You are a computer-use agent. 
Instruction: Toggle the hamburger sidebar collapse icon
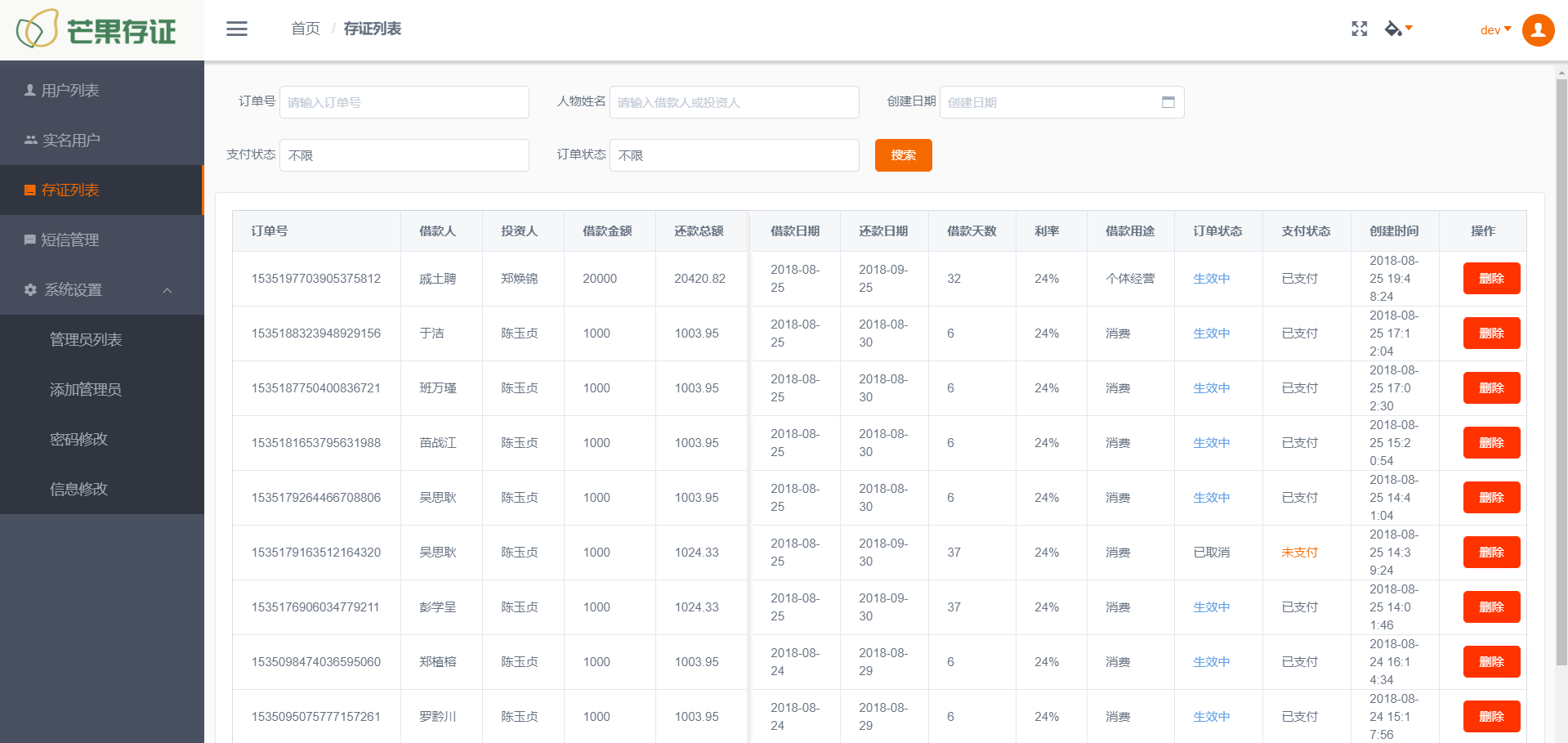[x=237, y=29]
